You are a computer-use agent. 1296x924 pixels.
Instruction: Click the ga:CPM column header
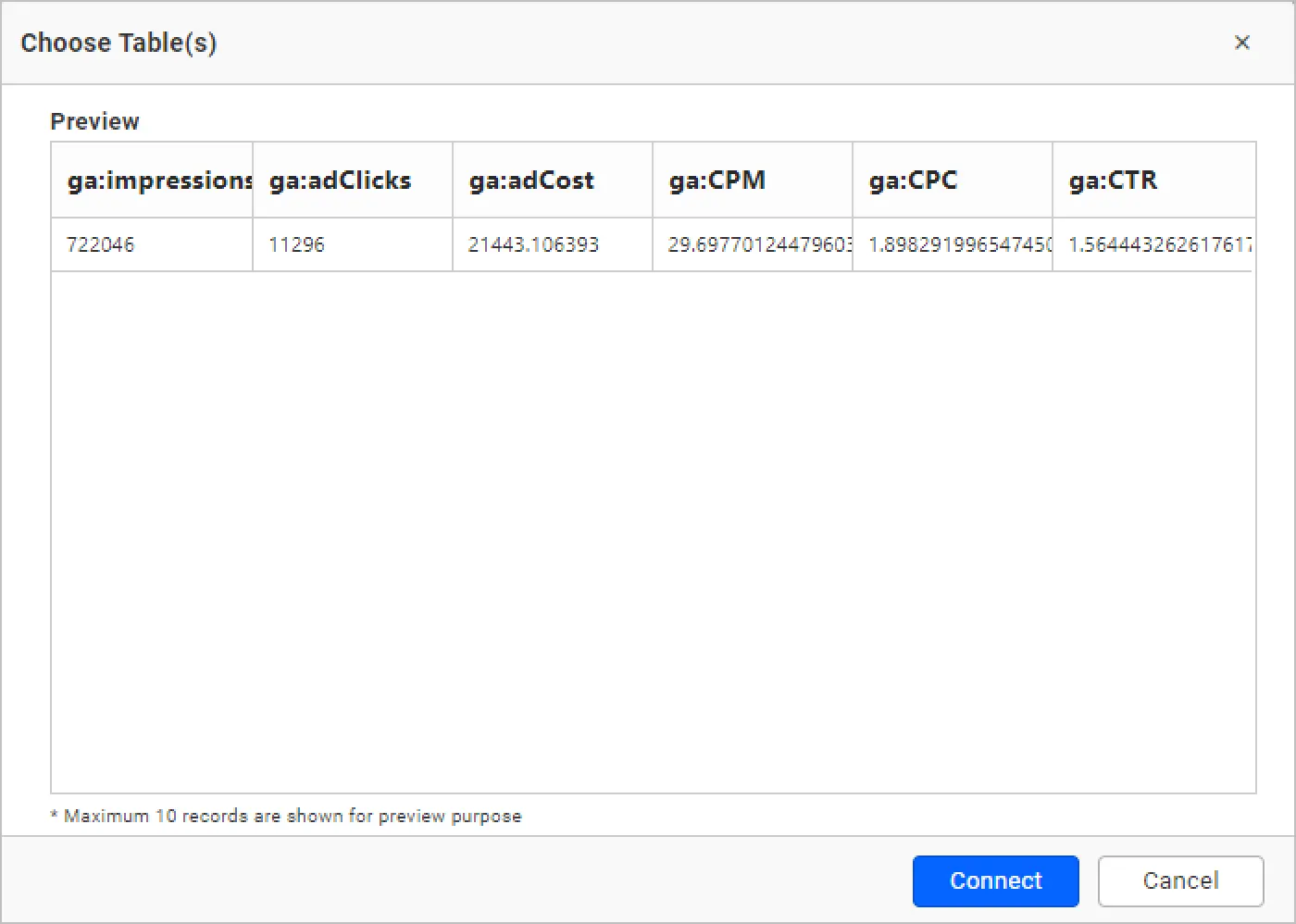tap(752, 181)
